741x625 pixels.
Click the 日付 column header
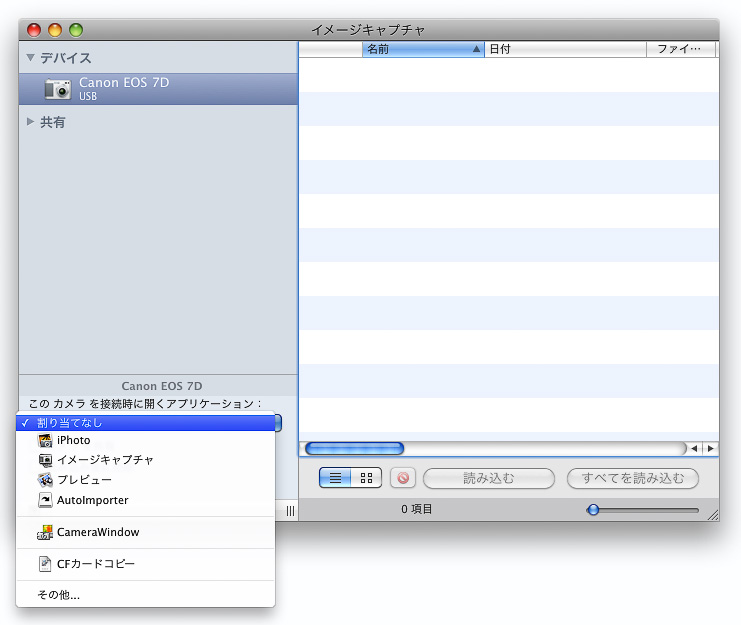point(565,49)
